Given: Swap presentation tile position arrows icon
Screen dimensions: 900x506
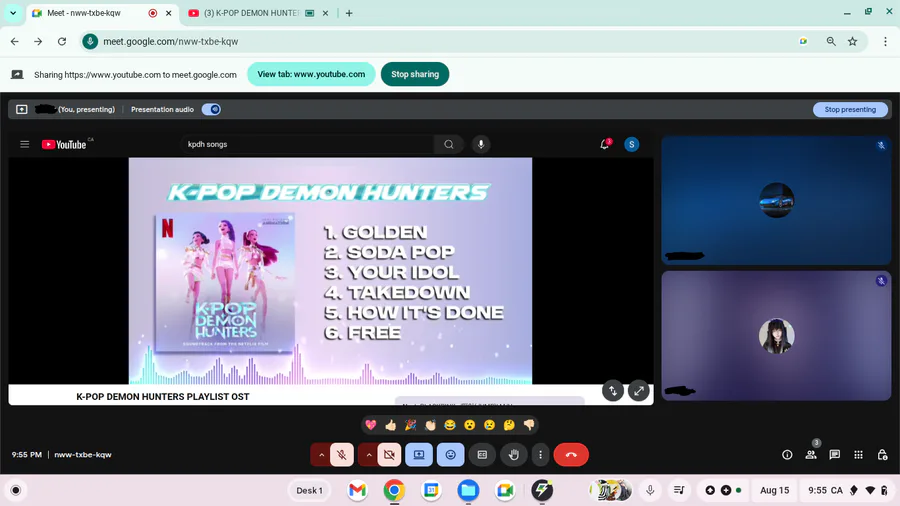Looking at the screenshot, I should click(612, 391).
